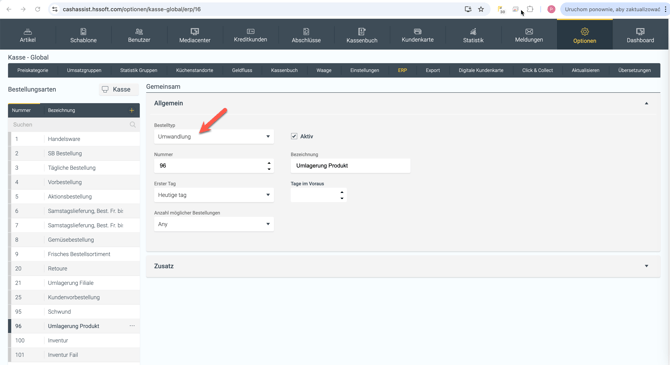Image resolution: width=670 pixels, height=365 pixels.
Task: Switch to the Waage tab
Action: (x=324, y=70)
